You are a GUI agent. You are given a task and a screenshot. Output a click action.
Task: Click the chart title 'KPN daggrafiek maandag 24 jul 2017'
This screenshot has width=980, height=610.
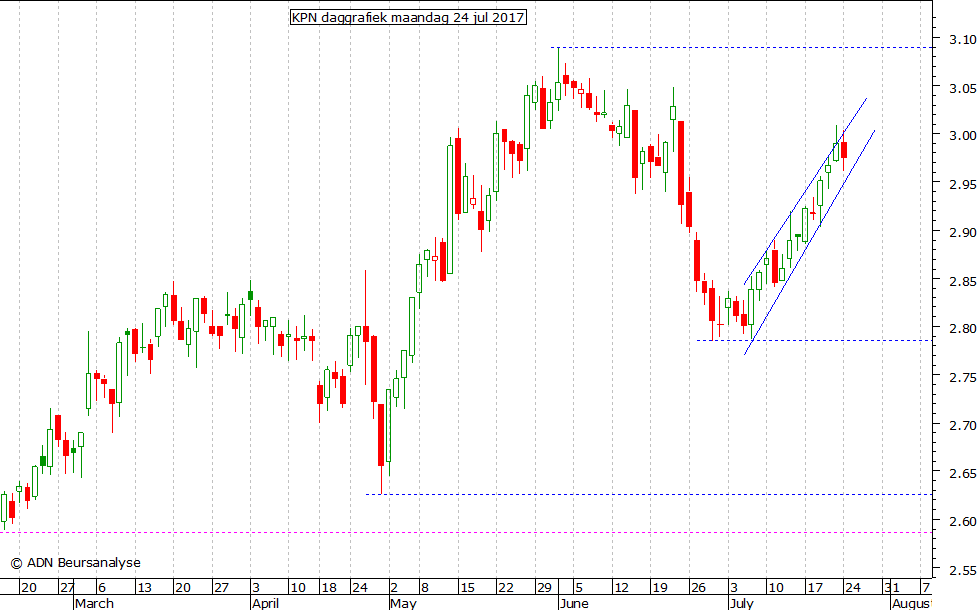pyautogui.click(x=408, y=18)
